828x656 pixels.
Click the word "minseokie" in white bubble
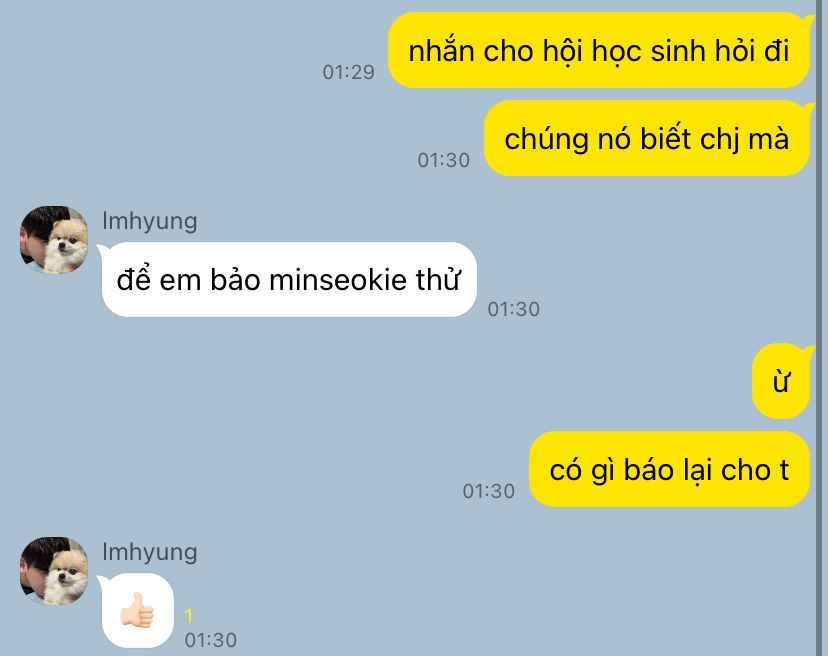[338, 280]
